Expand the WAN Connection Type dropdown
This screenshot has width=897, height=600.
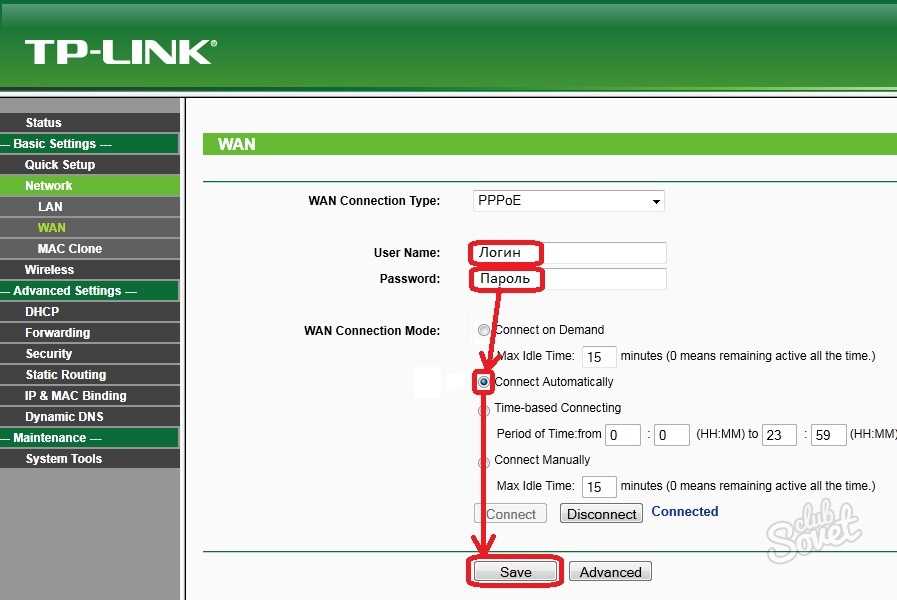[x=569, y=201]
